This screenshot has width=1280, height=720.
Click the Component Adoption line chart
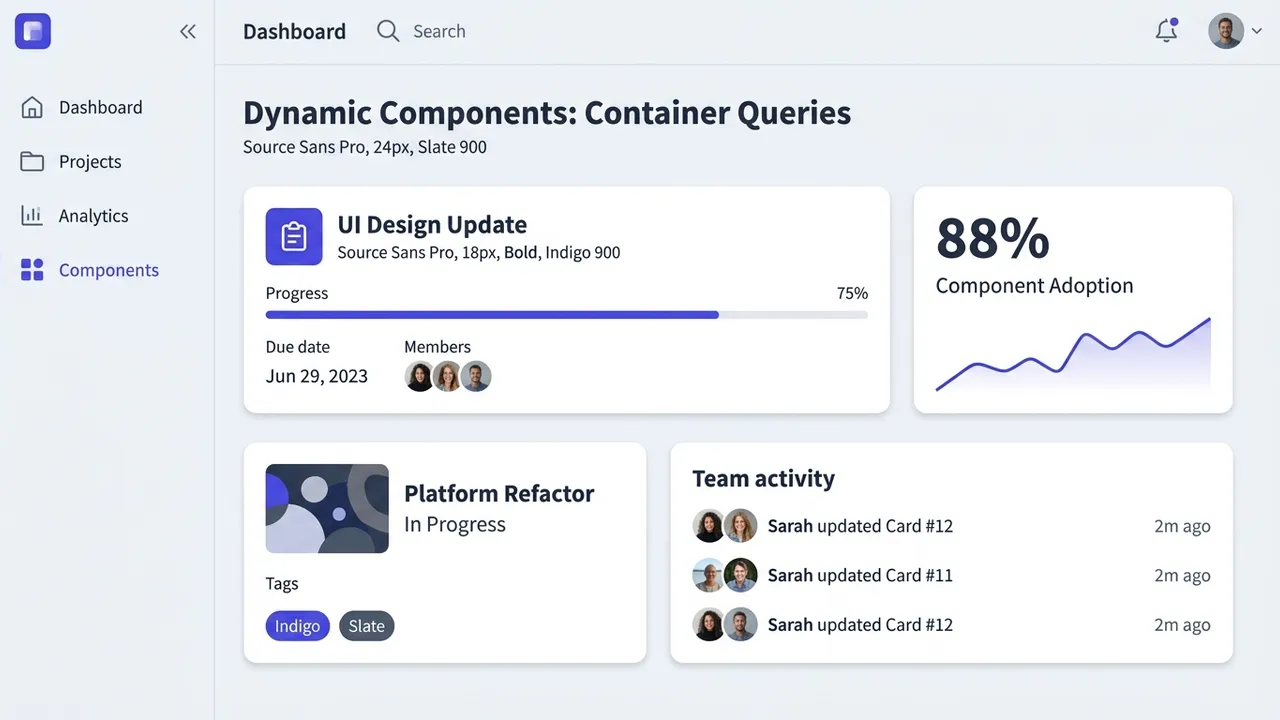(x=1073, y=355)
